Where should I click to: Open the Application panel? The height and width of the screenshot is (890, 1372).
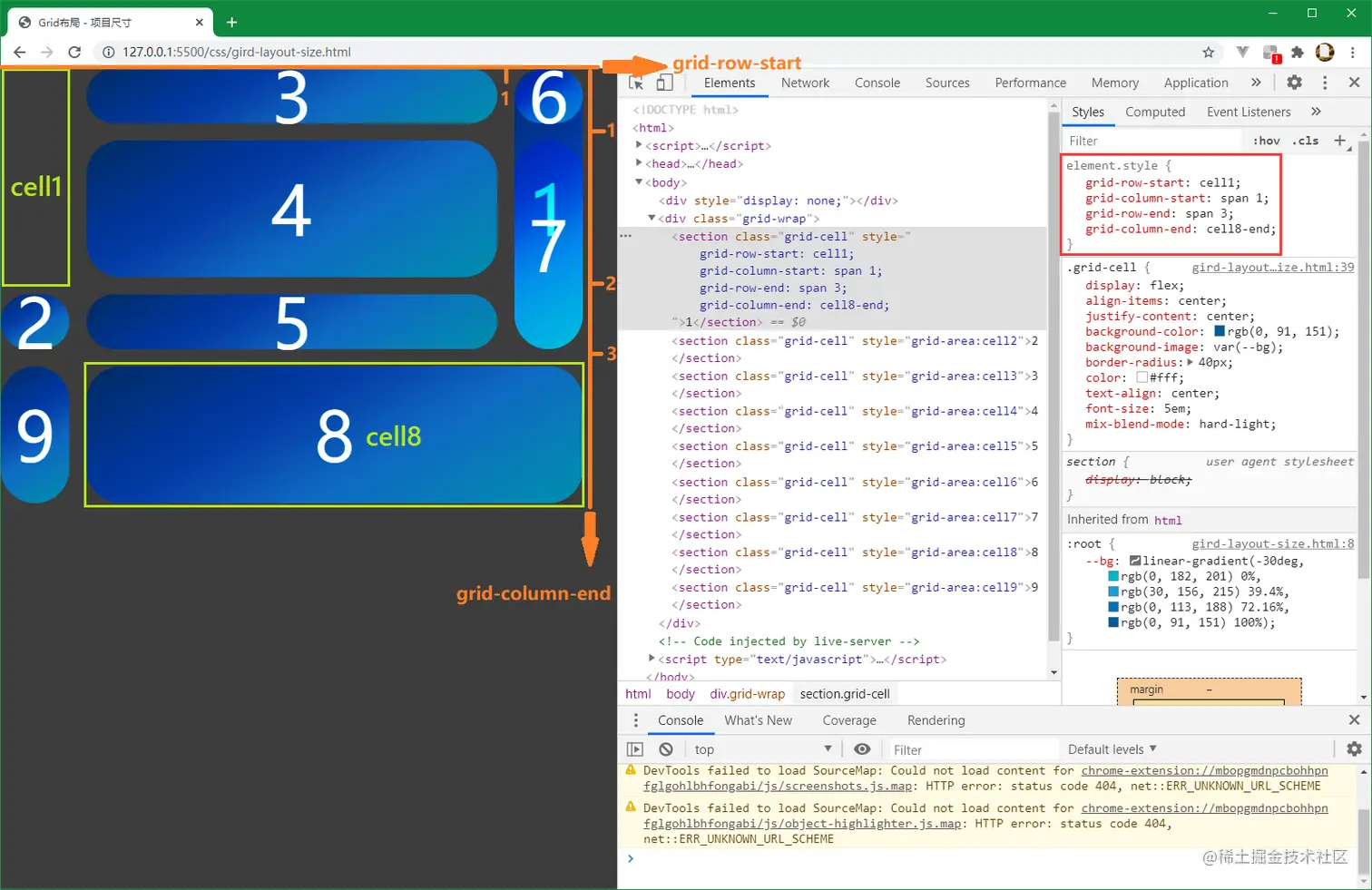click(1196, 83)
